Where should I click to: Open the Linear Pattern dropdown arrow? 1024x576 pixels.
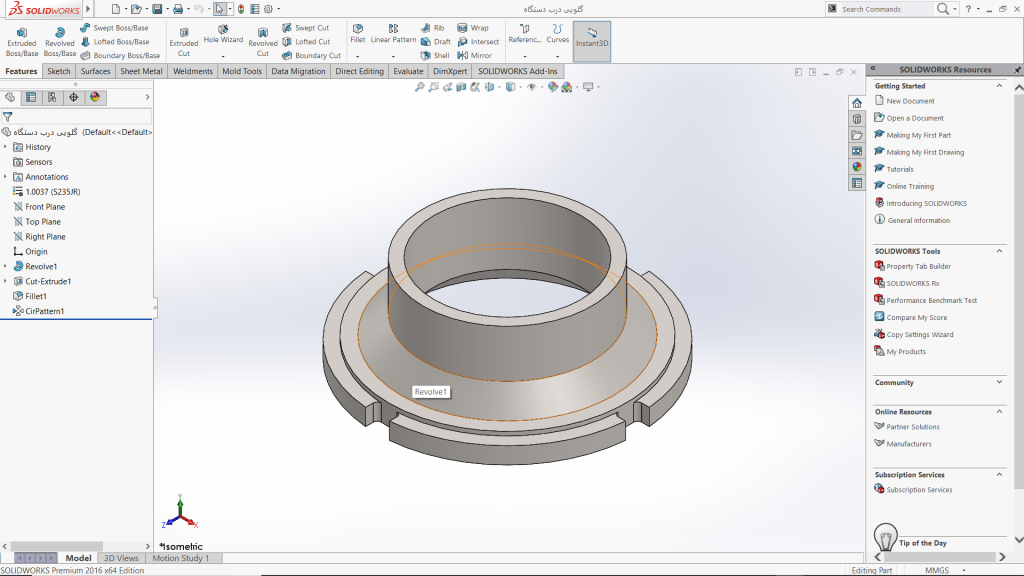[393, 55]
